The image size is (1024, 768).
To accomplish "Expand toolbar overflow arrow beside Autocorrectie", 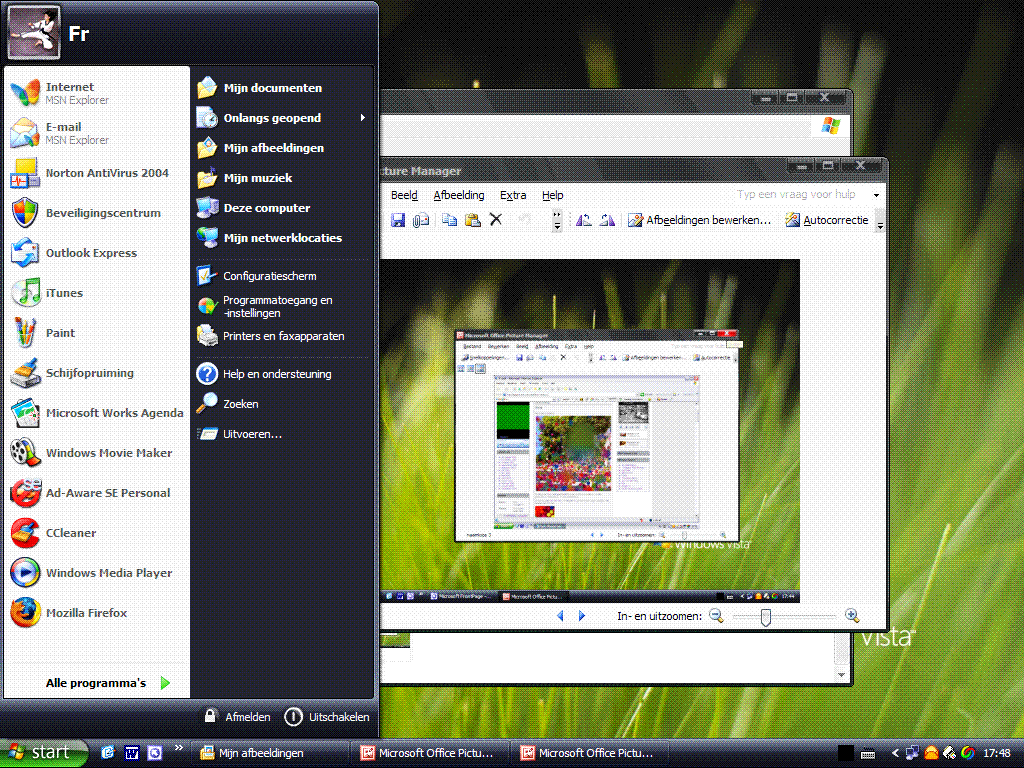I will 880,220.
